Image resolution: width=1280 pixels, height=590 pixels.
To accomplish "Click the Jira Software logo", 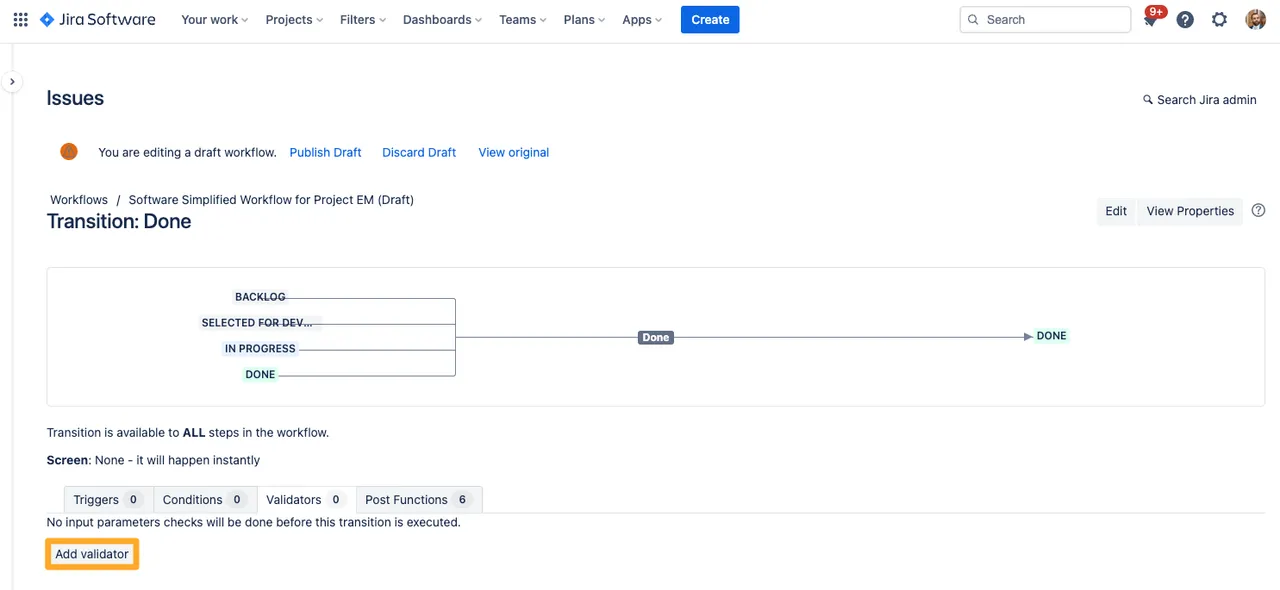I will pyautogui.click(x=98, y=19).
